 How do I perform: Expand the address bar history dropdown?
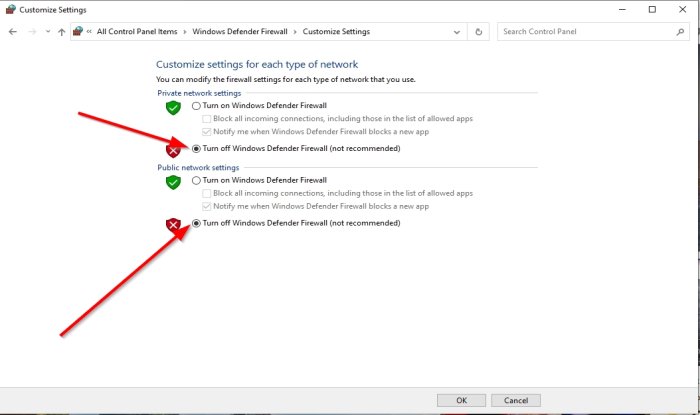(458, 32)
